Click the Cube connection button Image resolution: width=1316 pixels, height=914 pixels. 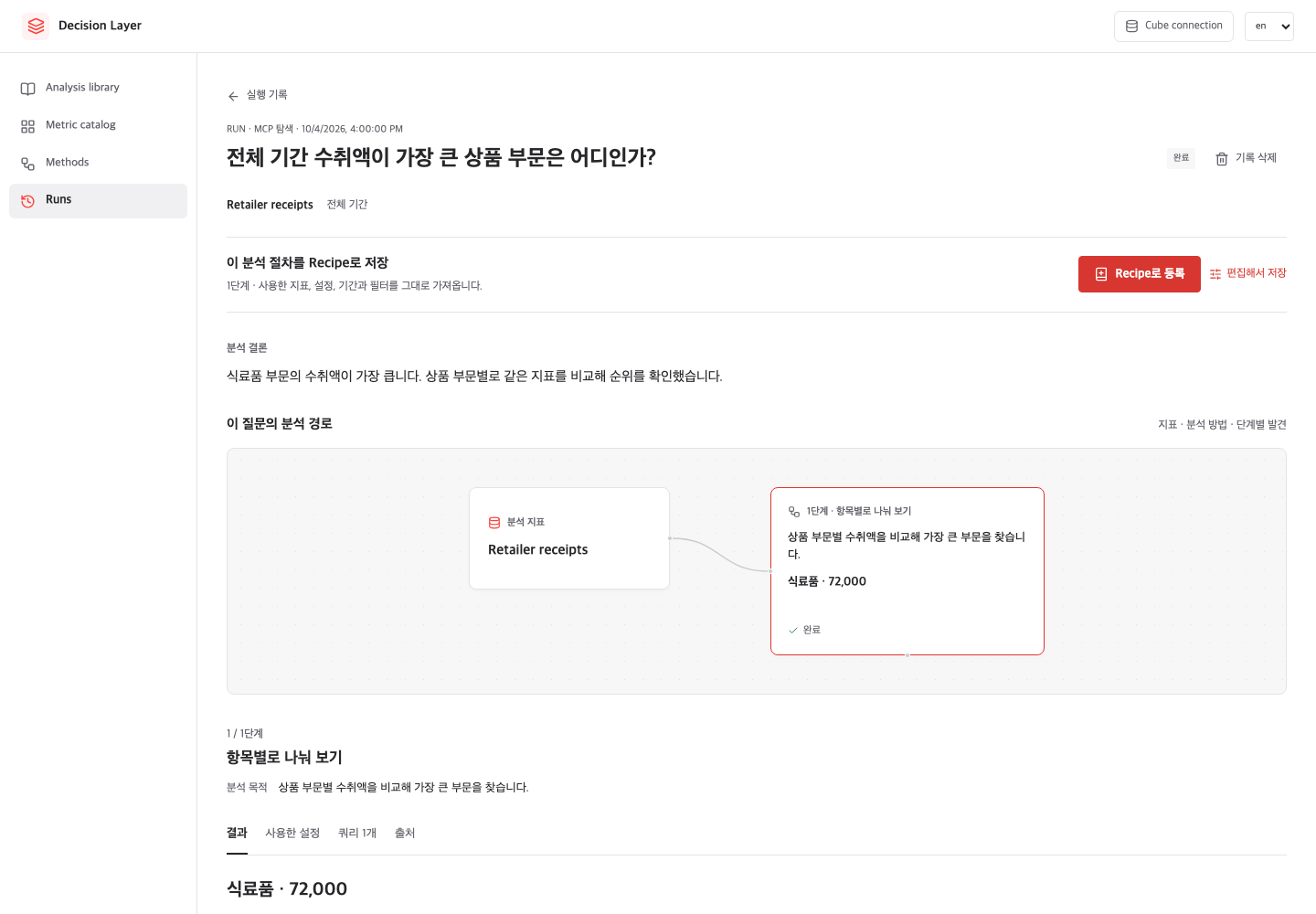click(x=1173, y=27)
